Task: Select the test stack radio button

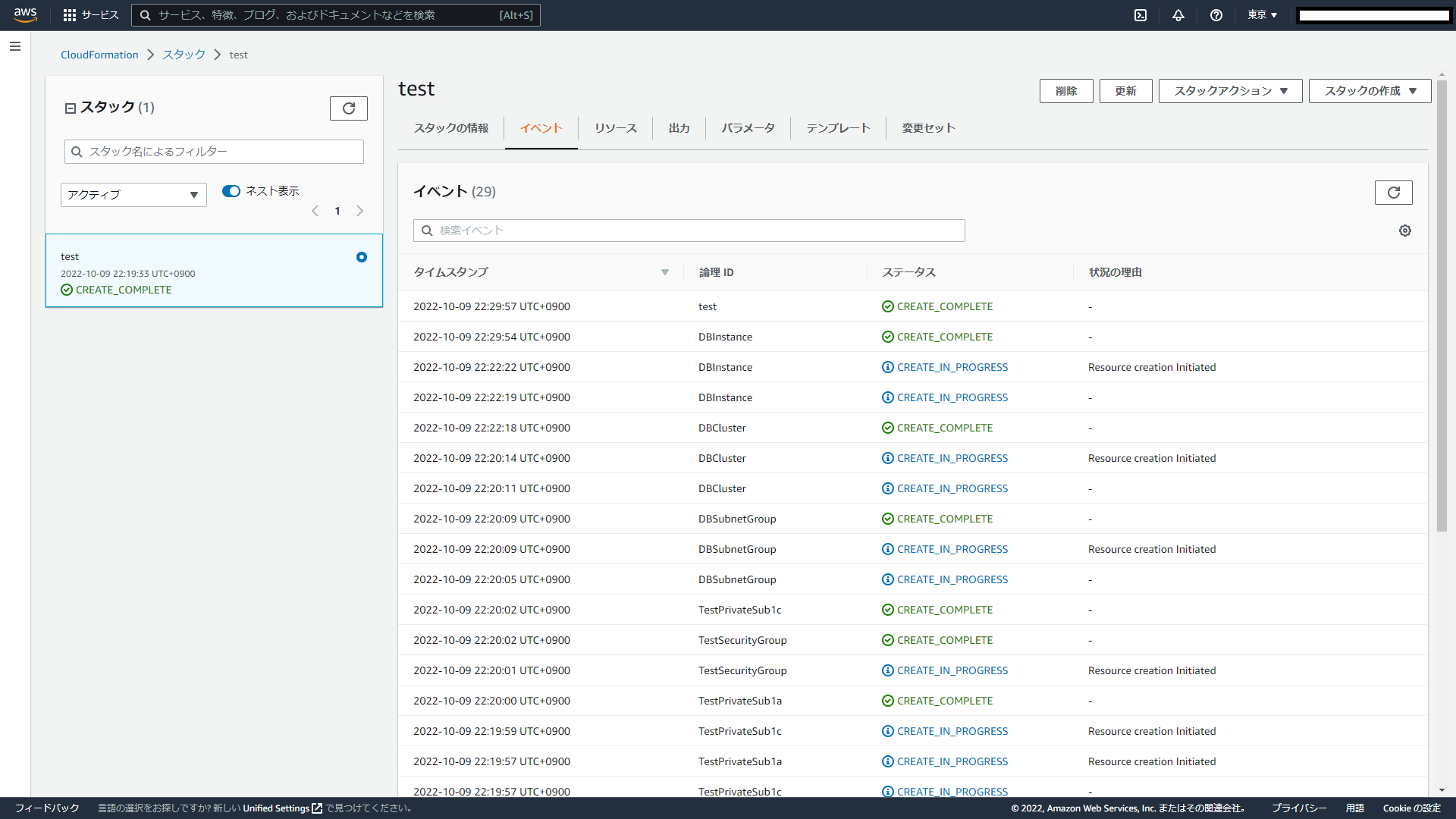Action: point(362,257)
